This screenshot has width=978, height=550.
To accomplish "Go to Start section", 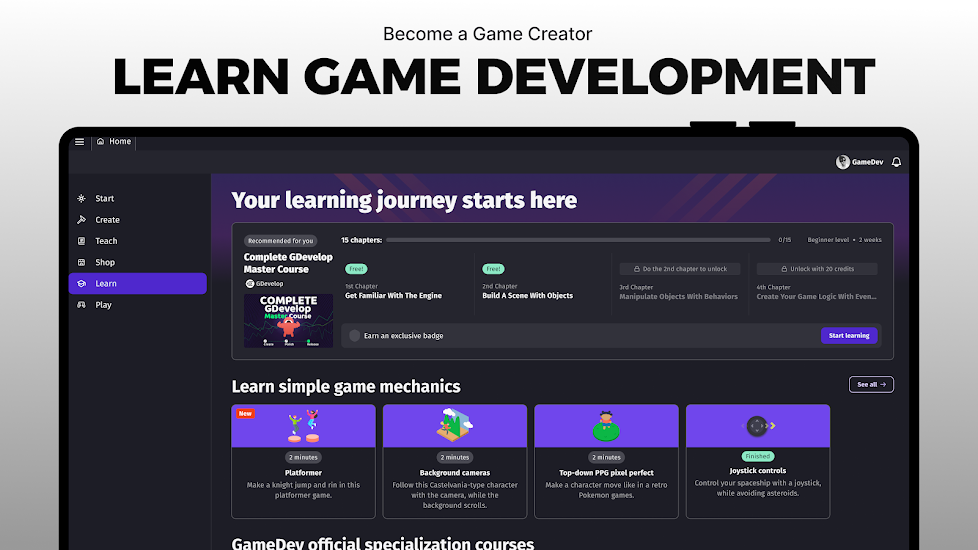I will [137, 198].
